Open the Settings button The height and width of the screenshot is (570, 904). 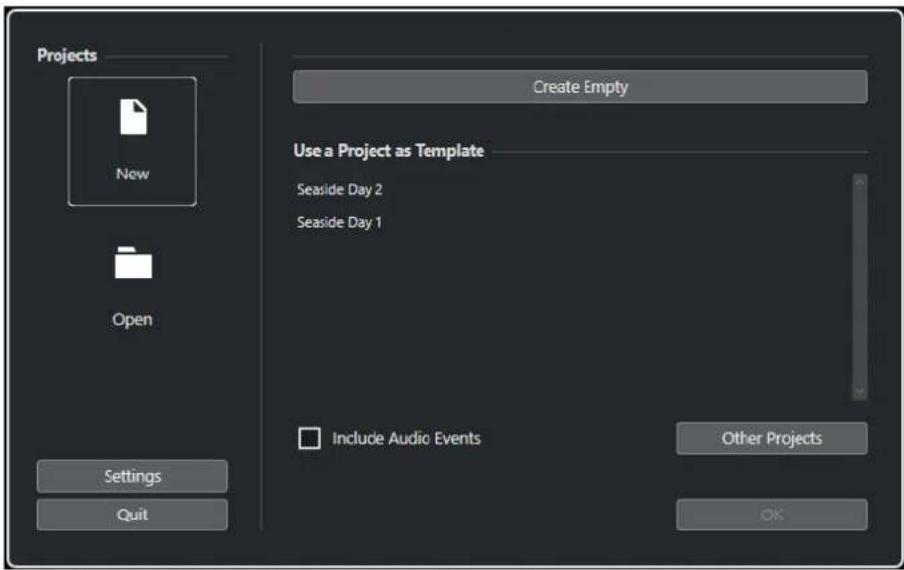tap(132, 477)
